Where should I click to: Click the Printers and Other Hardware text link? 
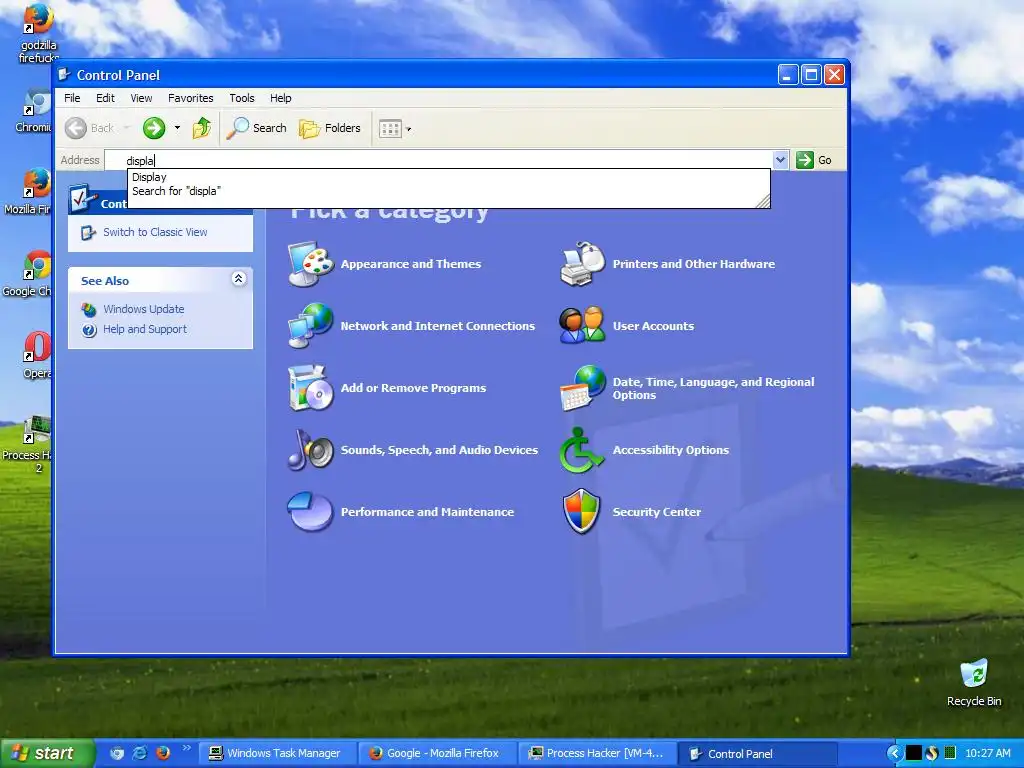click(694, 264)
